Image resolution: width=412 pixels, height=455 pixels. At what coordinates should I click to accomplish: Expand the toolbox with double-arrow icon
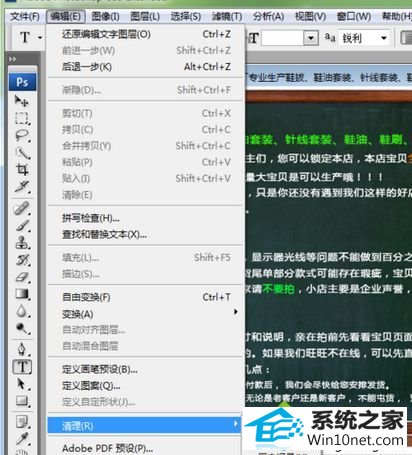(13, 59)
